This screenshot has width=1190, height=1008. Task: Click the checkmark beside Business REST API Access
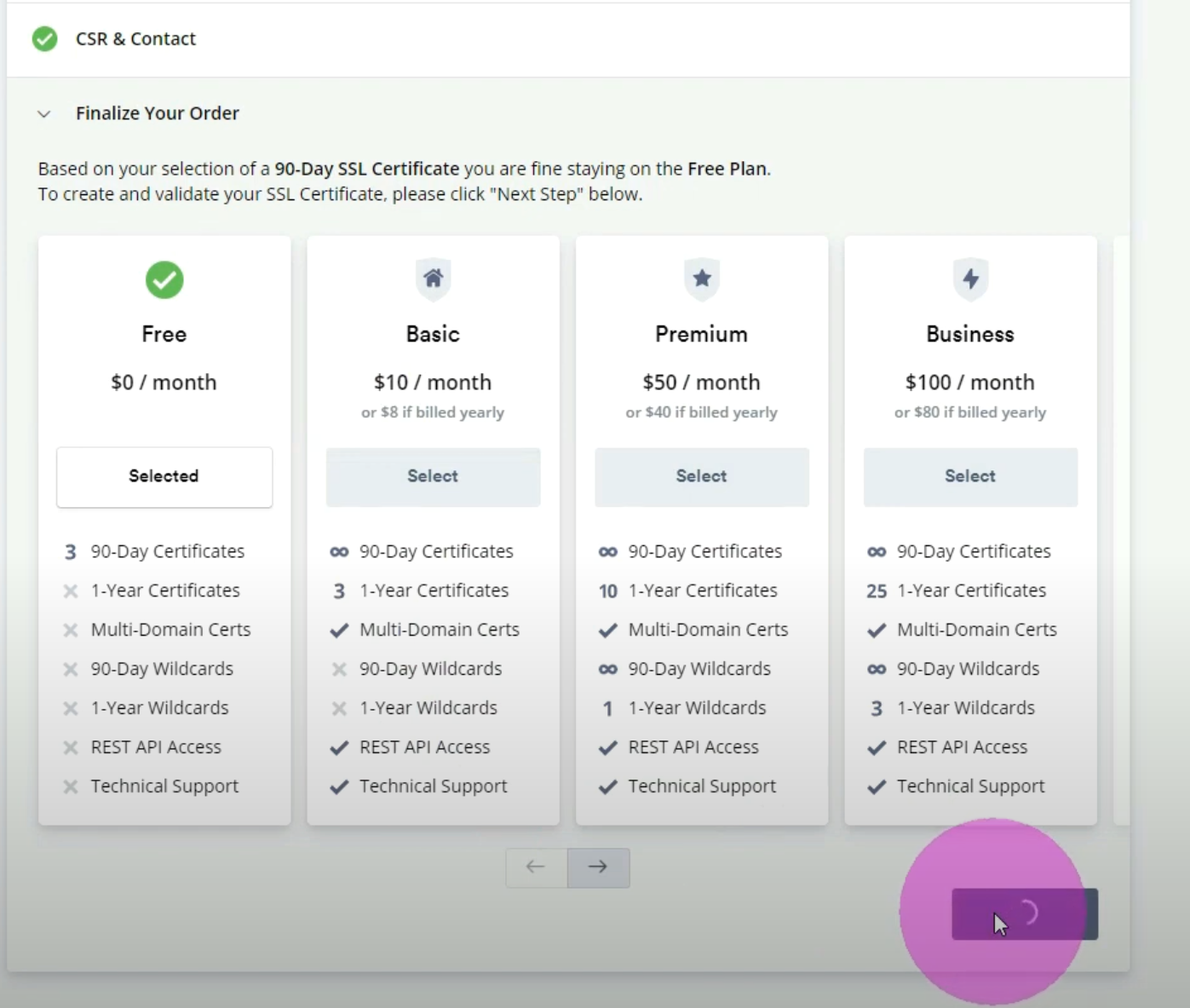tap(876, 748)
